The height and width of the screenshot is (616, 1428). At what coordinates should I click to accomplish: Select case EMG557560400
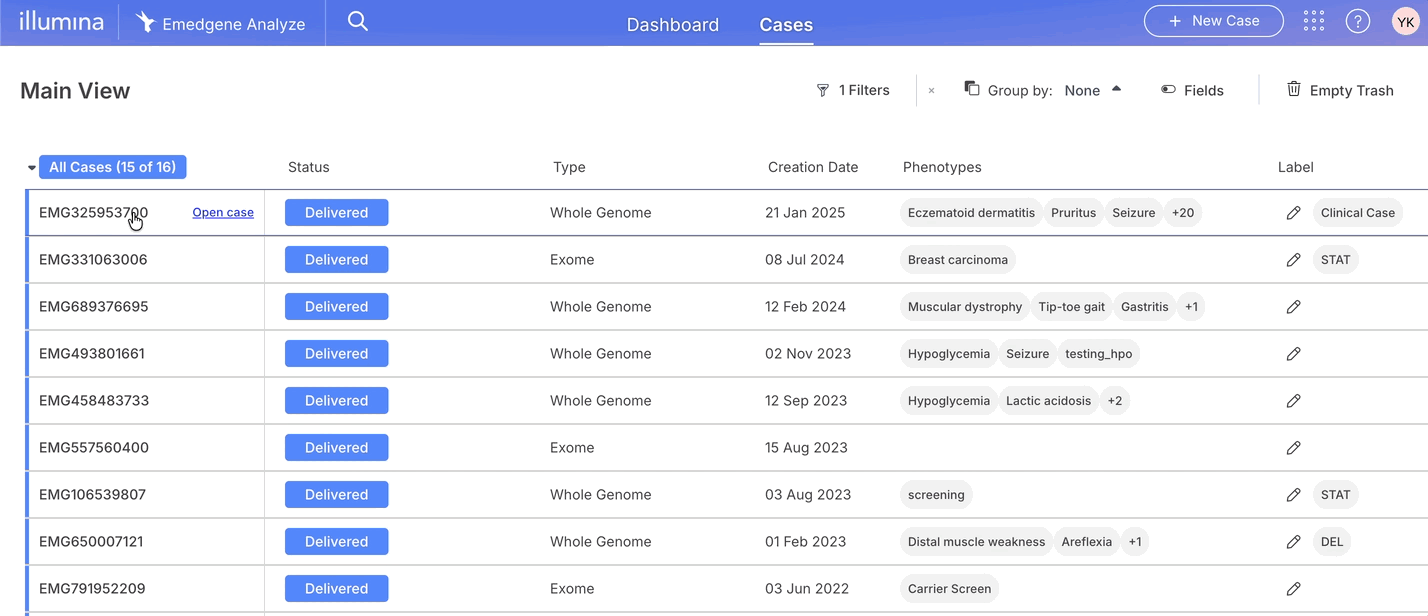coord(94,448)
